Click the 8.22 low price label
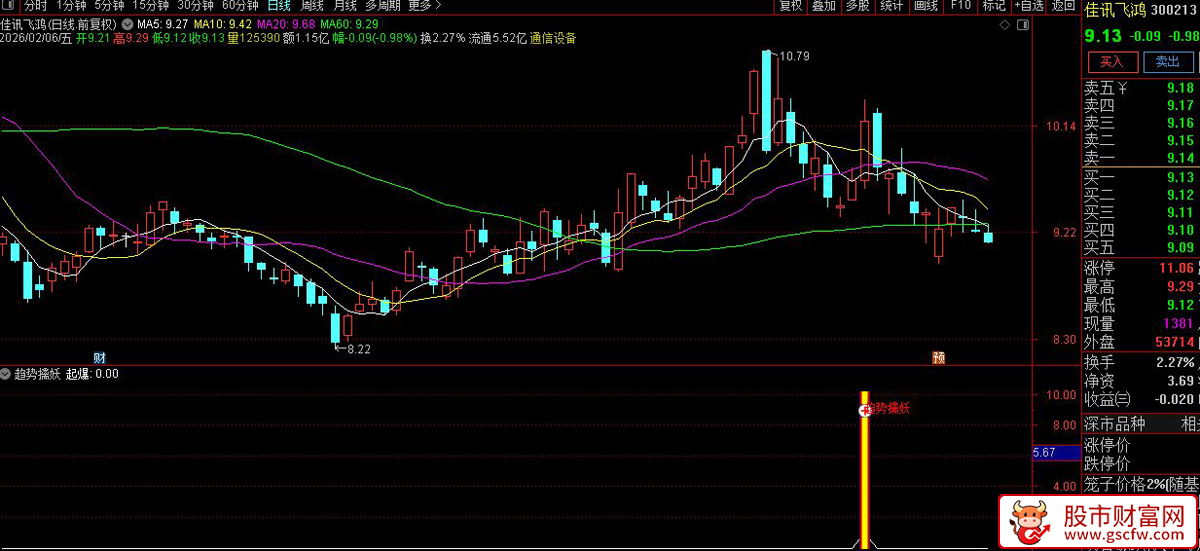Image resolution: width=1200 pixels, height=551 pixels. (x=358, y=349)
